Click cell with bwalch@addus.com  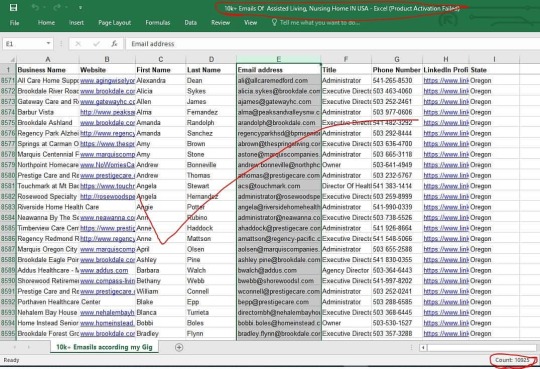coord(279,270)
